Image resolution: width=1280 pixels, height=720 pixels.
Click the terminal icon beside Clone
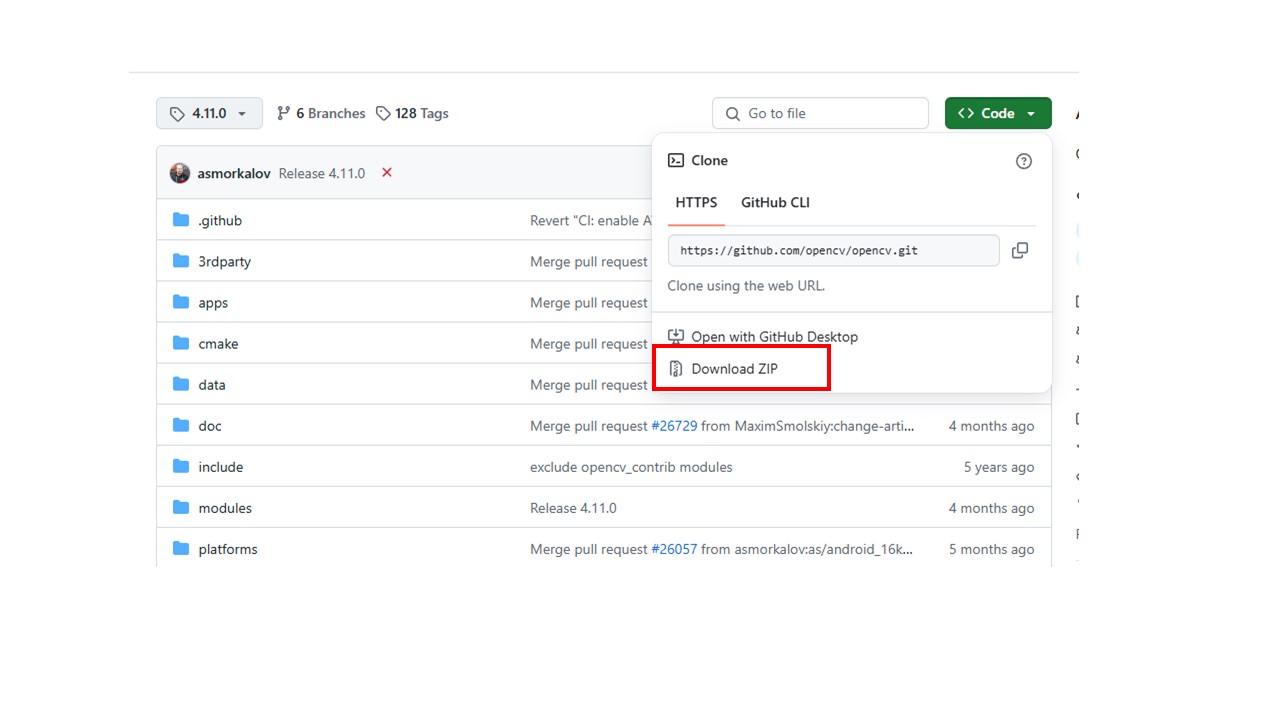(676, 160)
